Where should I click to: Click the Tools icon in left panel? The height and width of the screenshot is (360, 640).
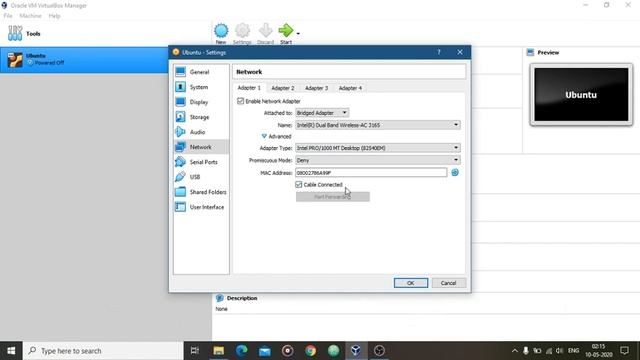tap(15, 33)
